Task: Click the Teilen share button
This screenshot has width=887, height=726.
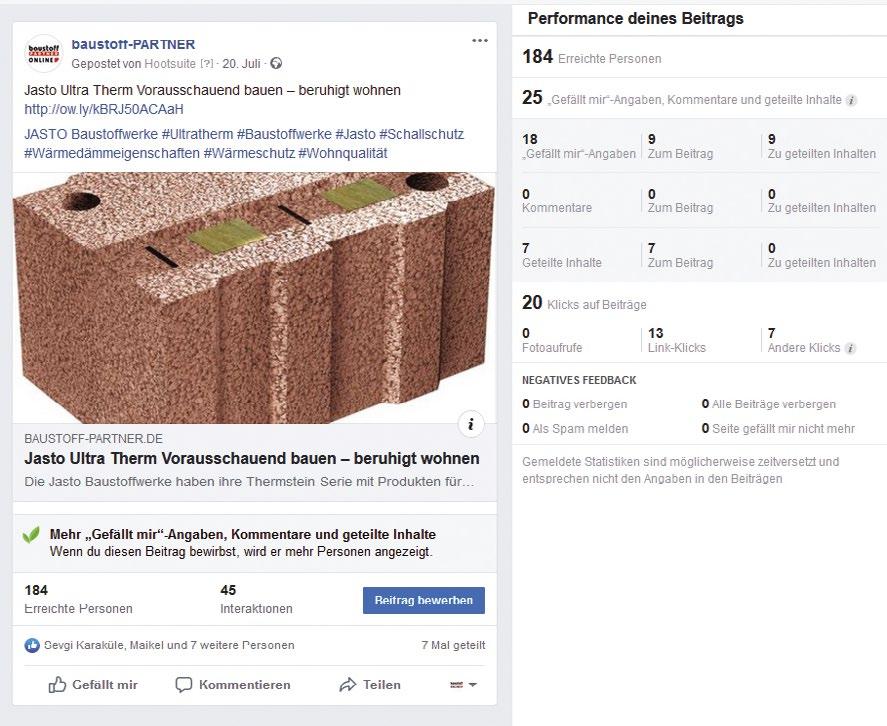Action: tap(369, 685)
